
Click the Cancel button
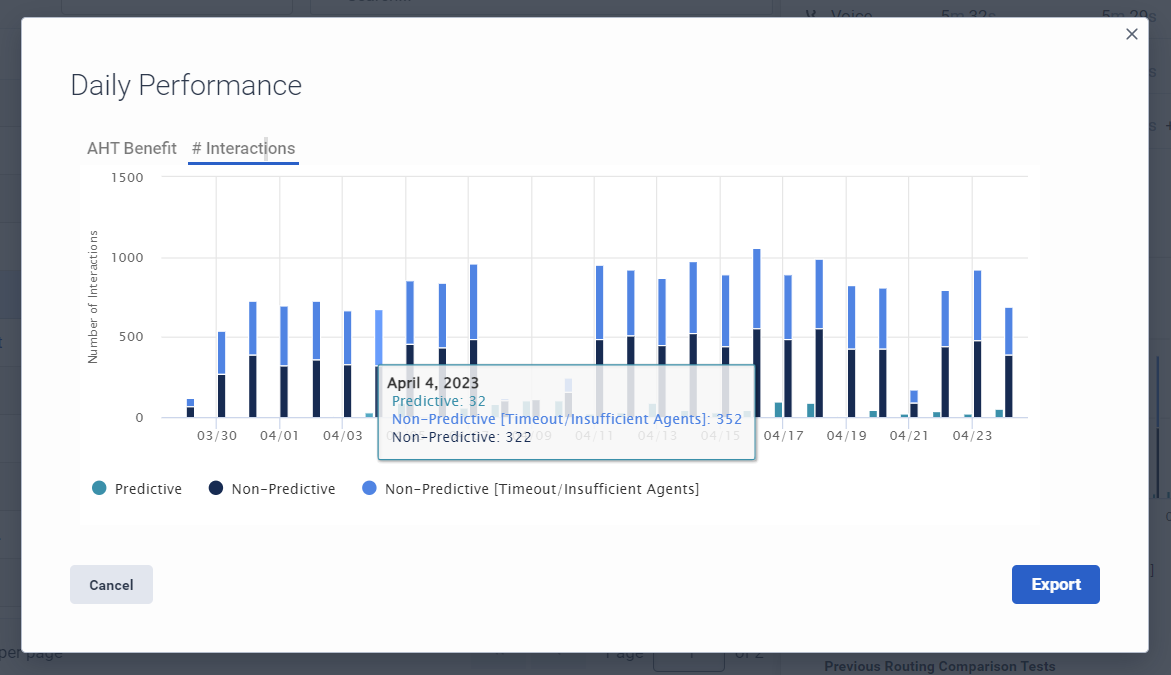[x=111, y=584]
